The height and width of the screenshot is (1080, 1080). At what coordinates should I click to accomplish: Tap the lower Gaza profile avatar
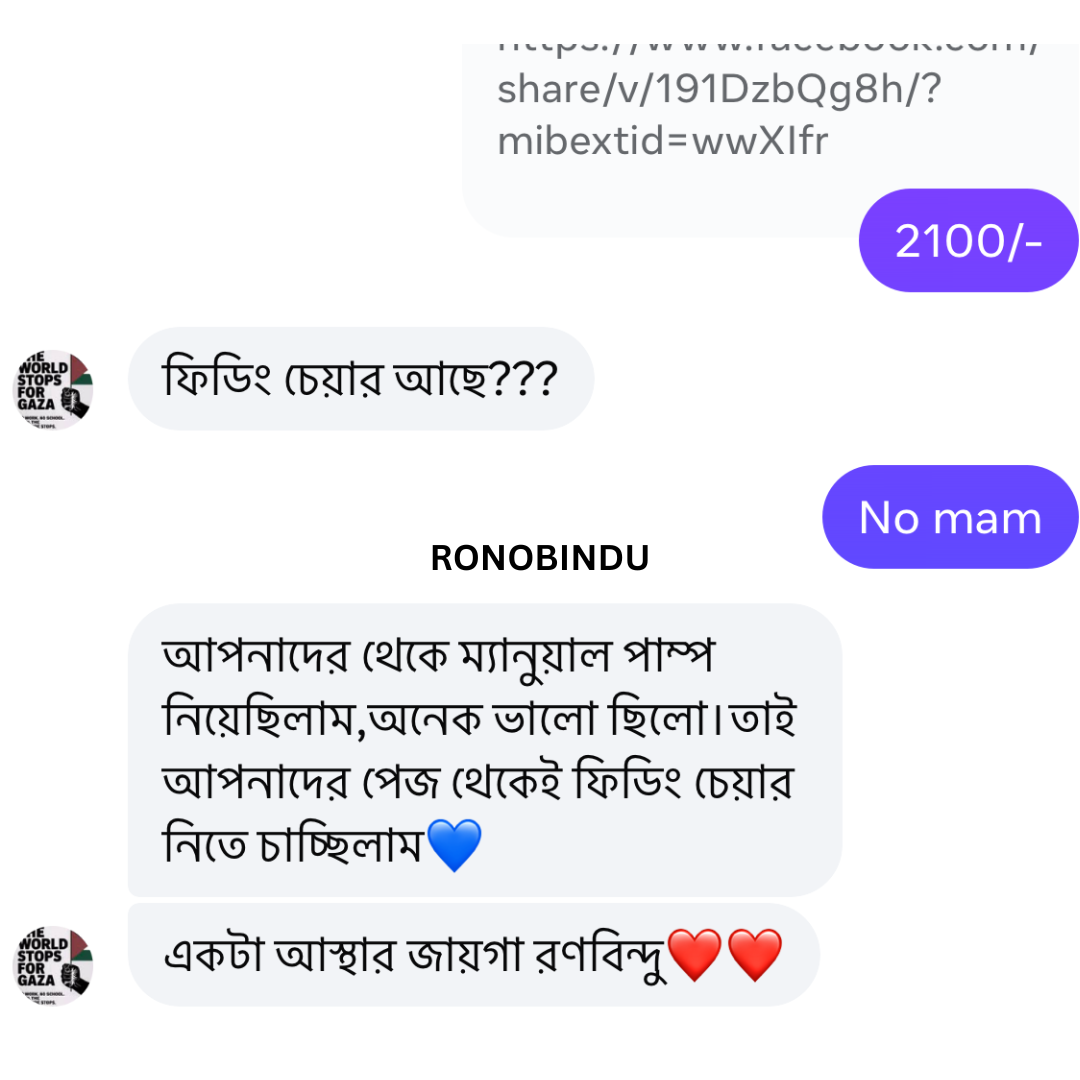coord(53,965)
